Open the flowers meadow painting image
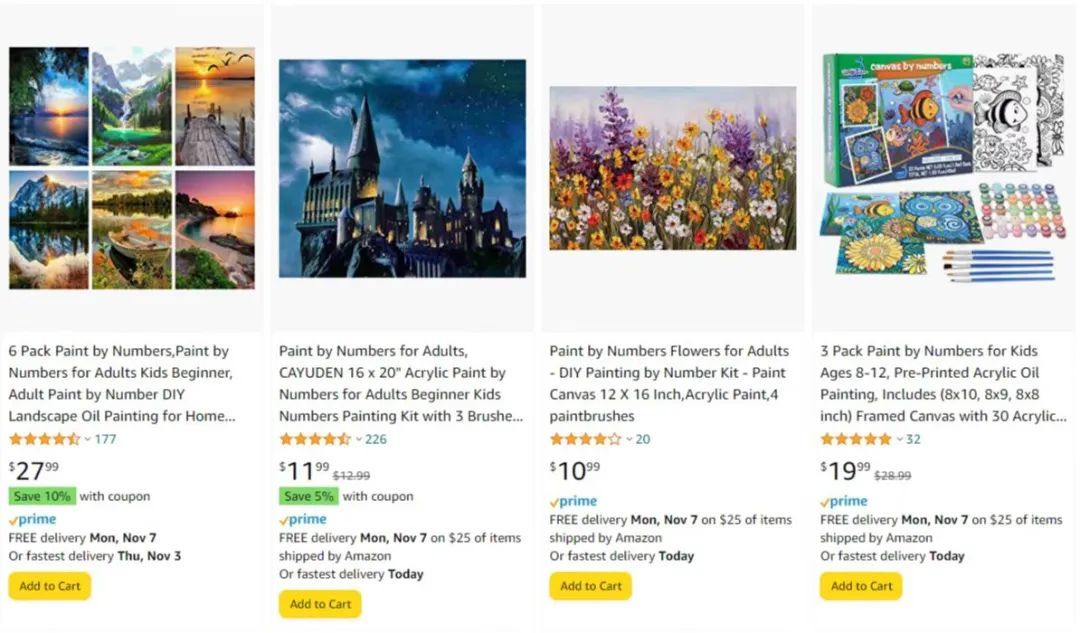This screenshot has width=1080, height=633. point(673,168)
